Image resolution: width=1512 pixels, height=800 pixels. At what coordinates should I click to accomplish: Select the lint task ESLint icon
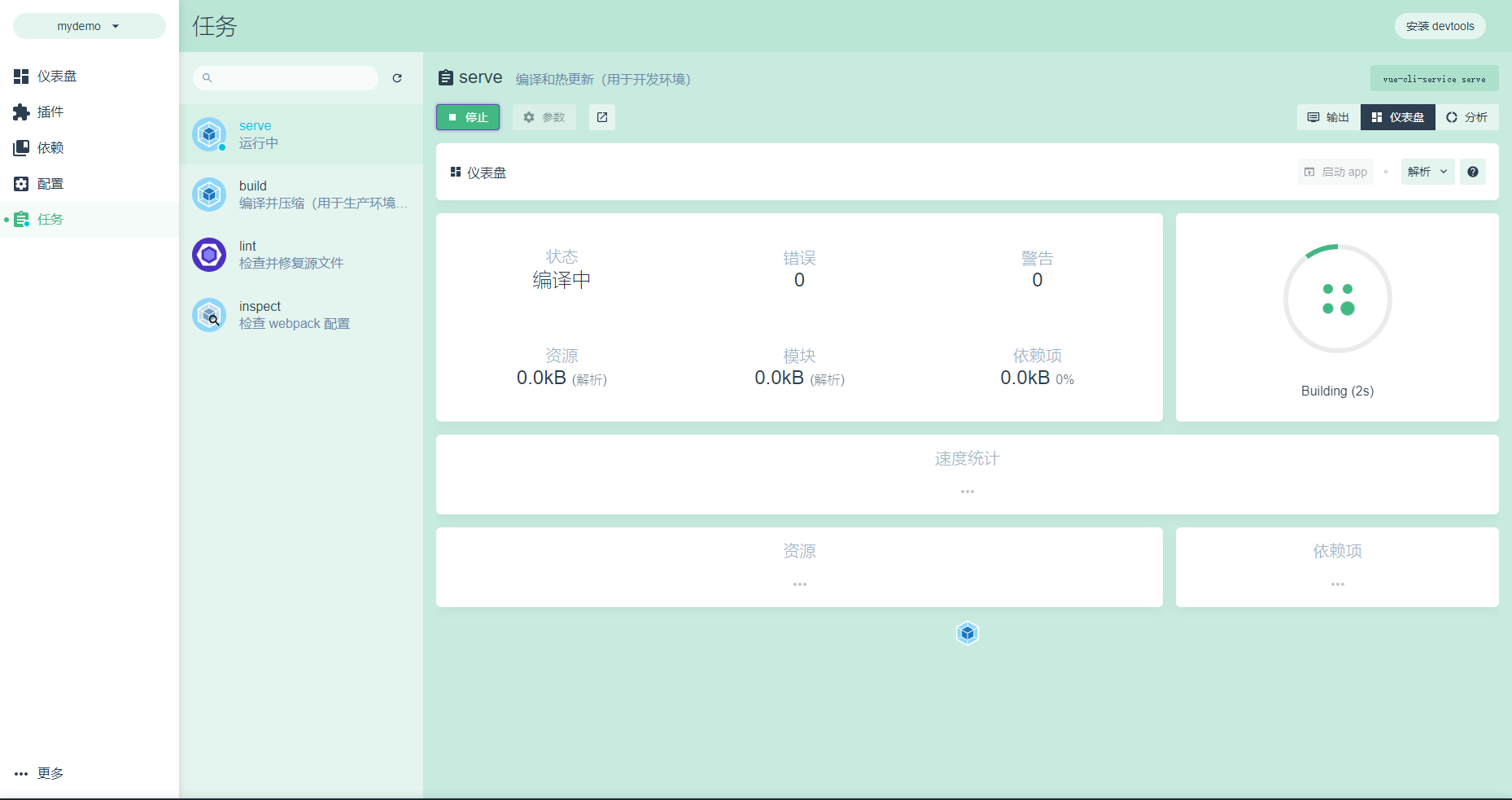(209, 255)
